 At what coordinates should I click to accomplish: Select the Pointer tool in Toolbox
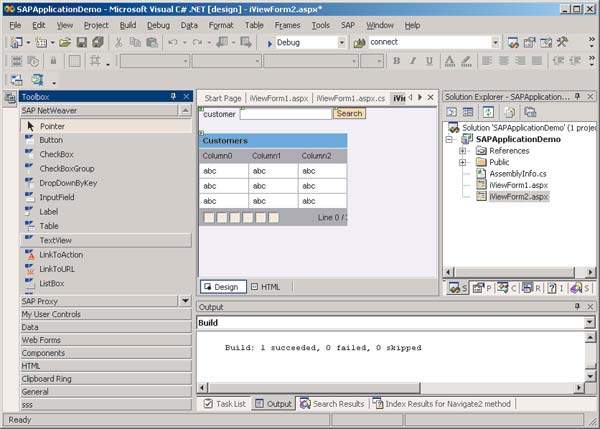52,126
